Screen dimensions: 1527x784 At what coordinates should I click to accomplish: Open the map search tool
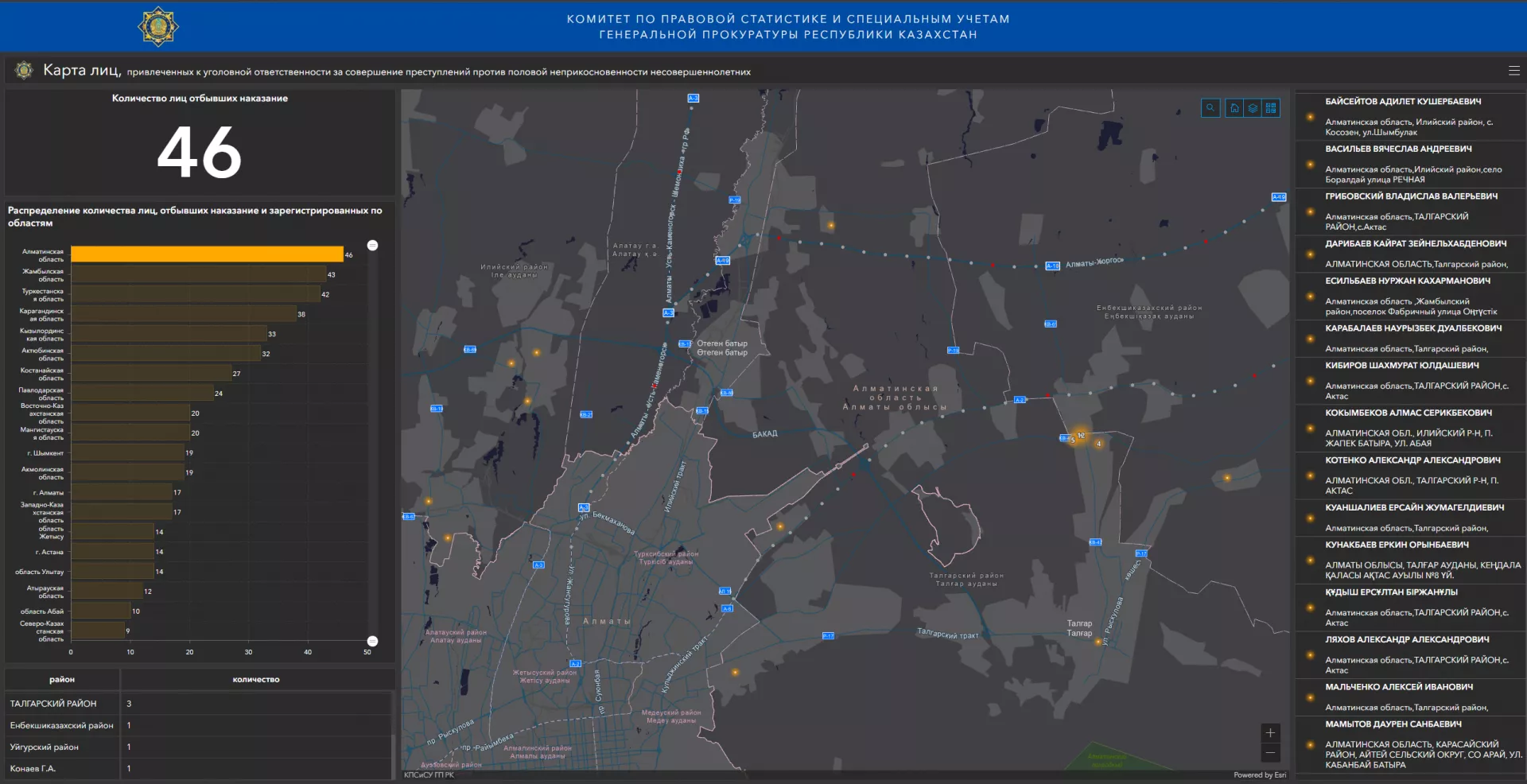click(x=1210, y=108)
